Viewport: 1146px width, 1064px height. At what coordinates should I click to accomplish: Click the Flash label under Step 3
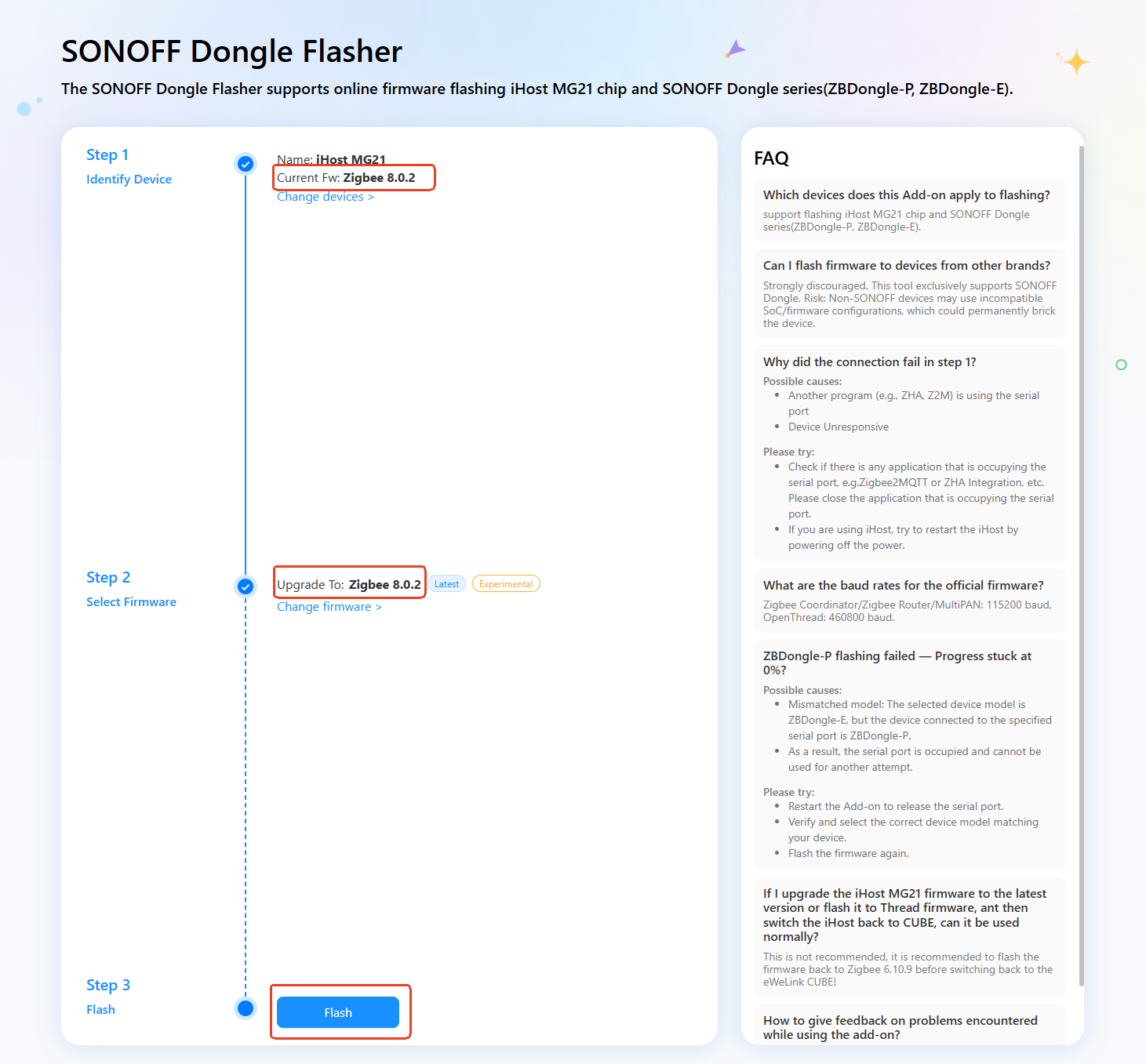pyautogui.click(x=100, y=1010)
